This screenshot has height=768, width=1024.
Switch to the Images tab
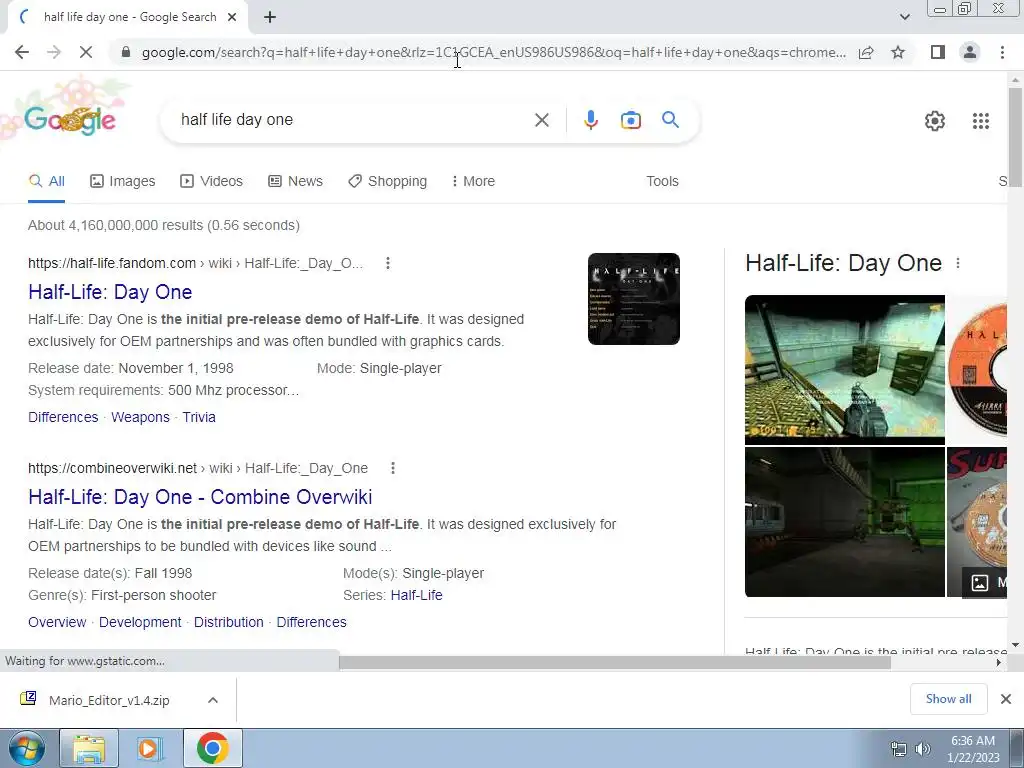[x=123, y=182]
